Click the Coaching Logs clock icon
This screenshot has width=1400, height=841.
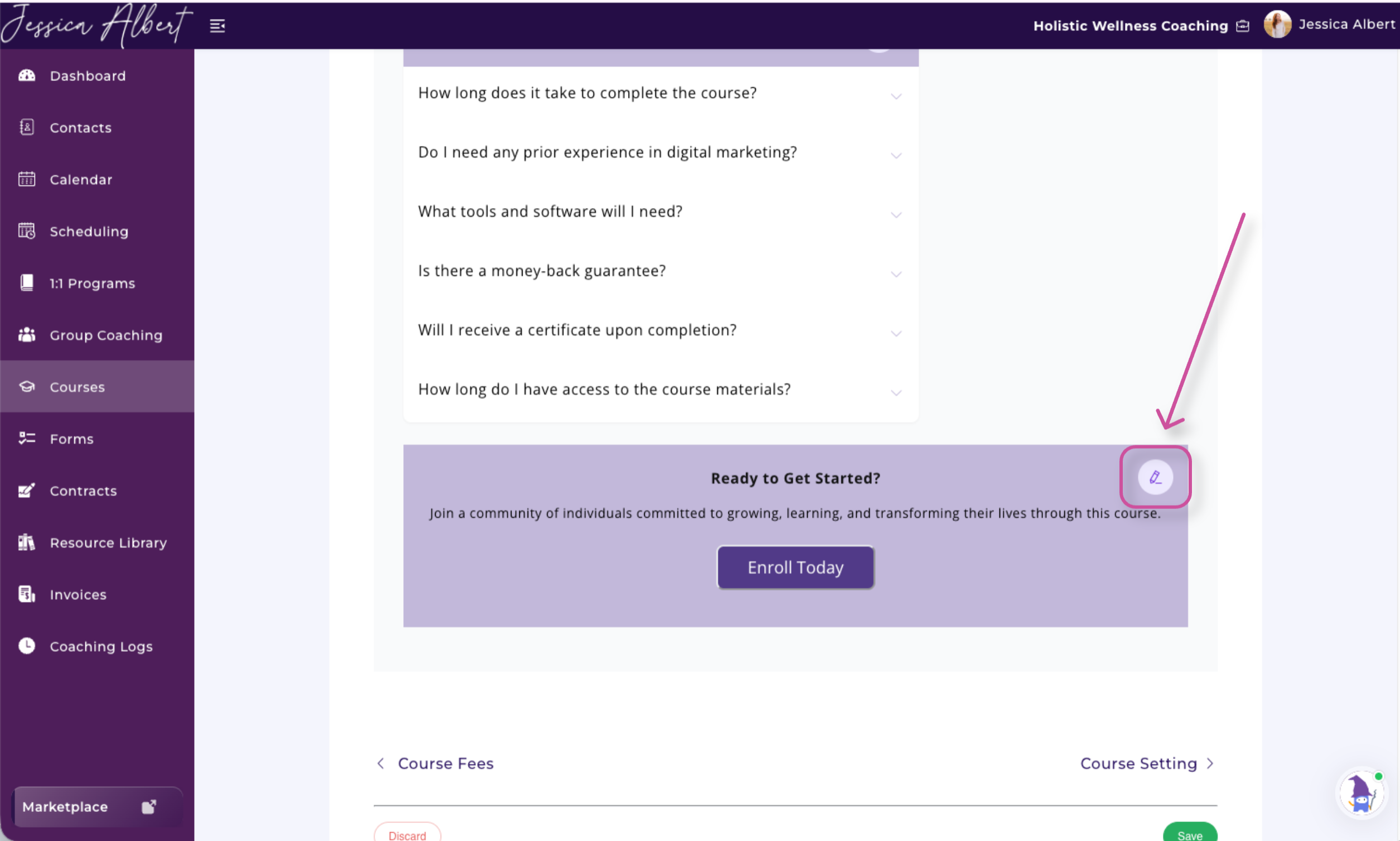click(x=27, y=646)
